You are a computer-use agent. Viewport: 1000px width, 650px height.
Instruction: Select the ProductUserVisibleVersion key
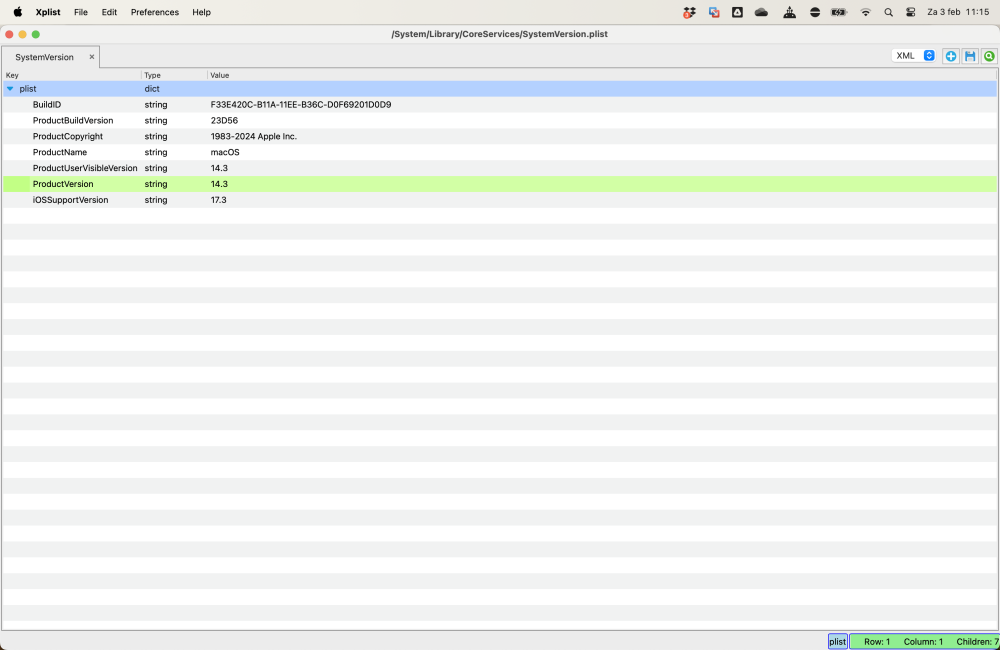coord(85,168)
